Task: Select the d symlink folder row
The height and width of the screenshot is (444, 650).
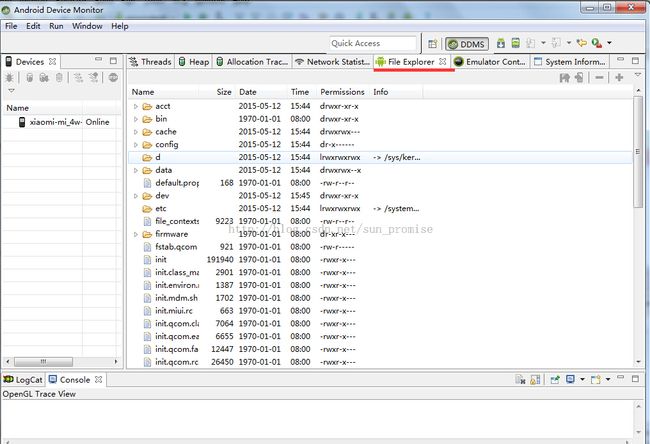Action: [x=380, y=158]
